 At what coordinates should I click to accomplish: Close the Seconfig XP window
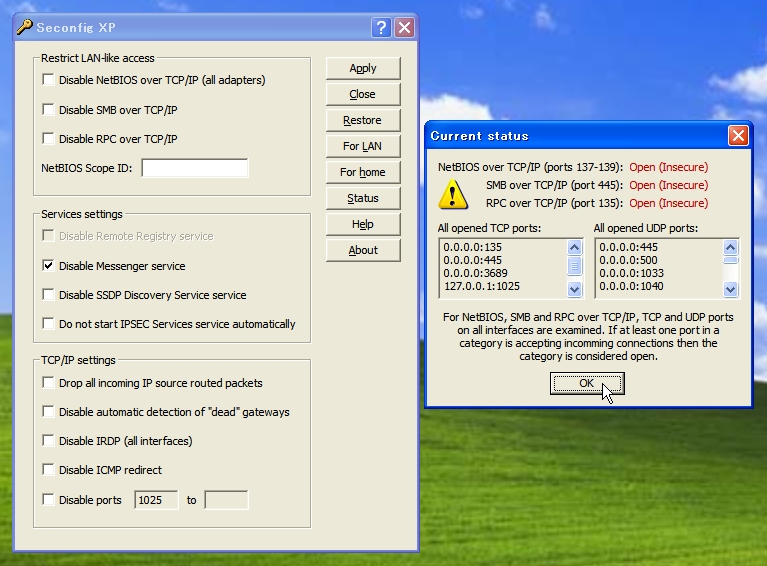tap(405, 27)
